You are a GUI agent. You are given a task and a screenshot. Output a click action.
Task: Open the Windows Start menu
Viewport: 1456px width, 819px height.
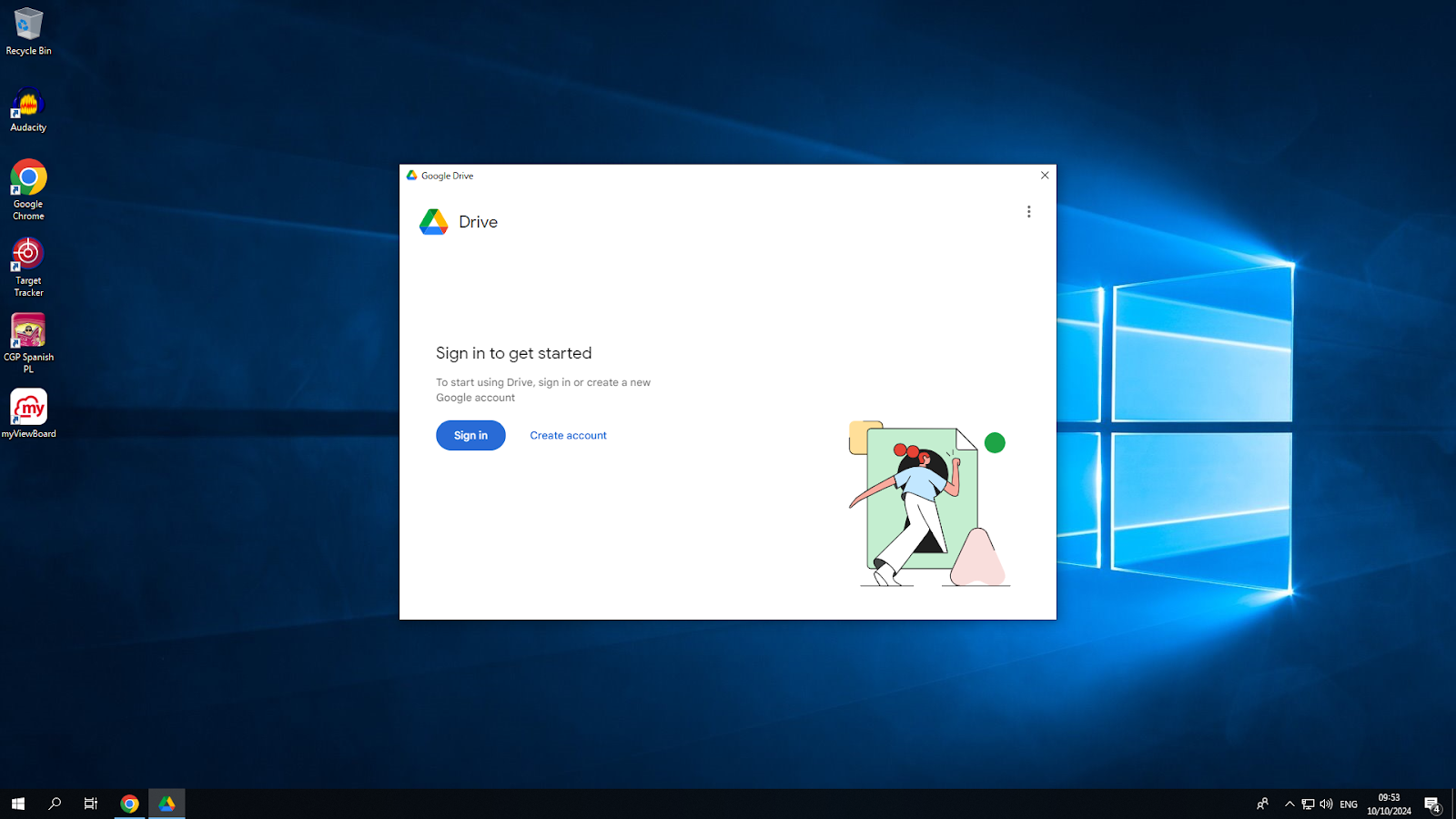click(x=18, y=804)
